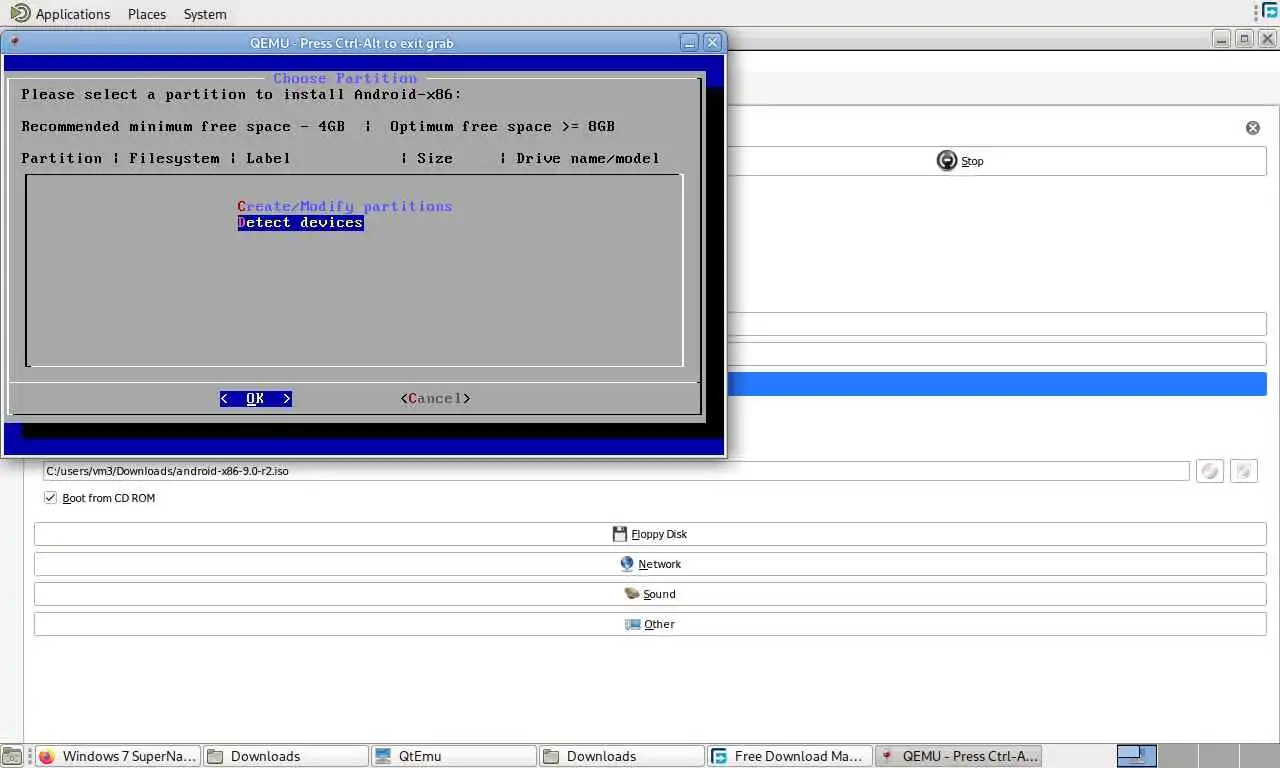Expand the Sound section
This screenshot has height=768, width=1280.
[x=650, y=594]
